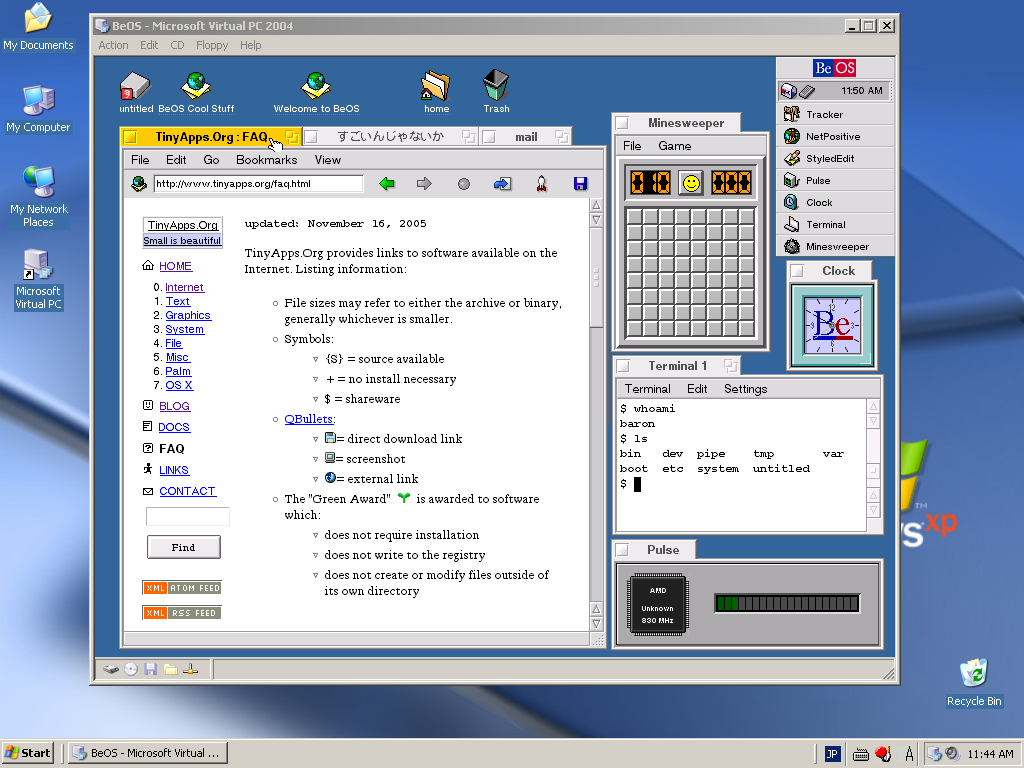Follow the QBullets link
Viewport: 1024px width, 768px height.
coord(308,419)
